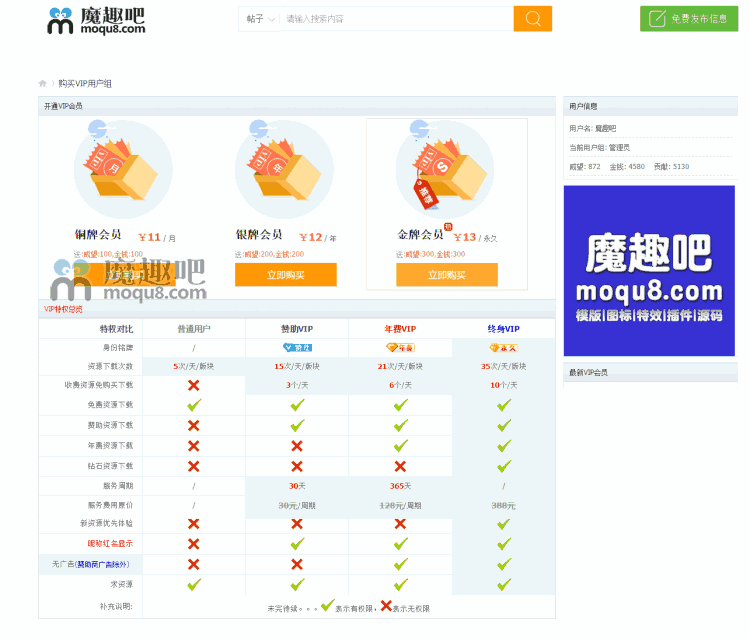
Task: Click the 年费 VIP diamond badge icon
Action: [x=400, y=348]
